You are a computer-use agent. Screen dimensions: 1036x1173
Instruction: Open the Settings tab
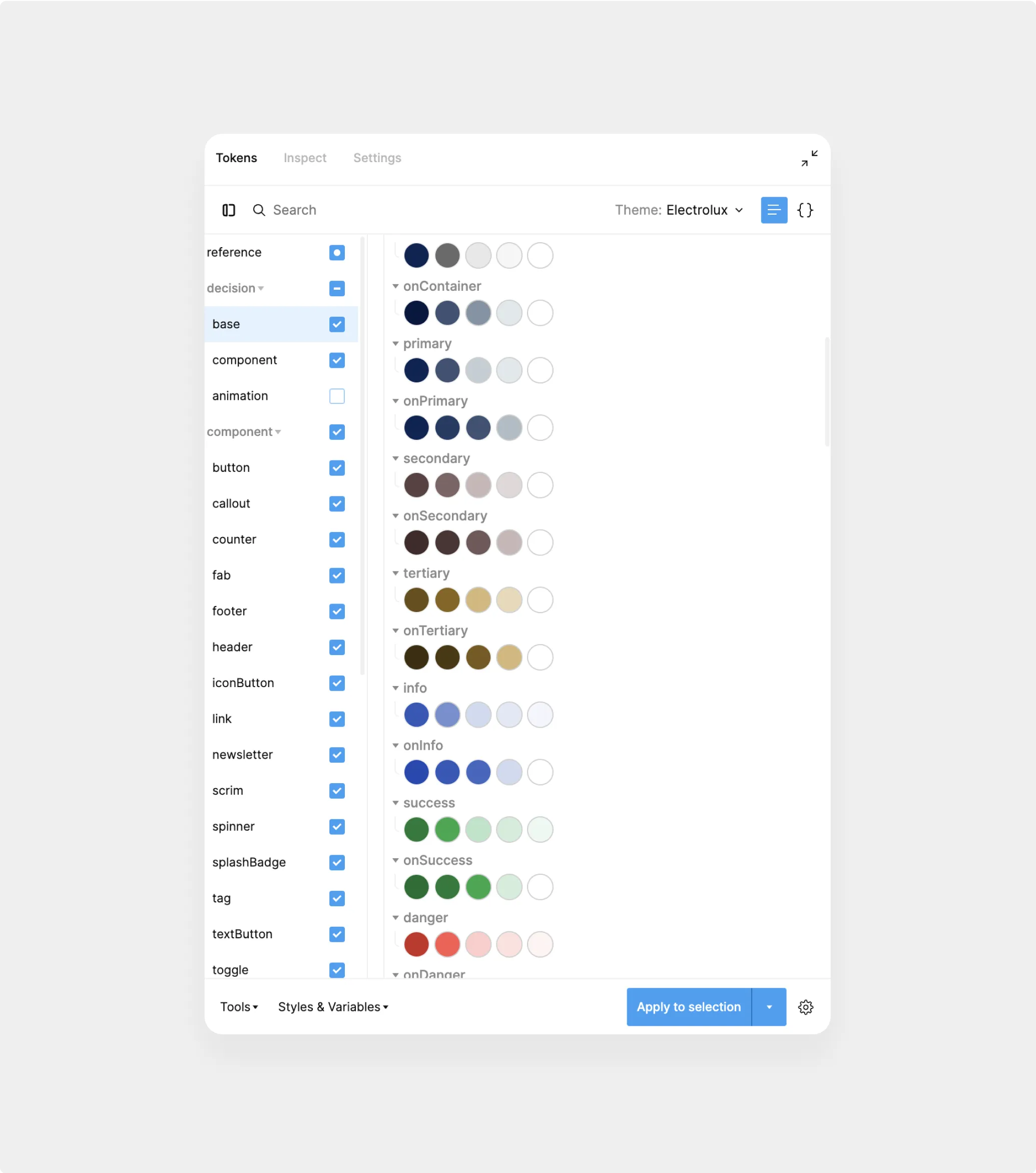[x=377, y=158]
